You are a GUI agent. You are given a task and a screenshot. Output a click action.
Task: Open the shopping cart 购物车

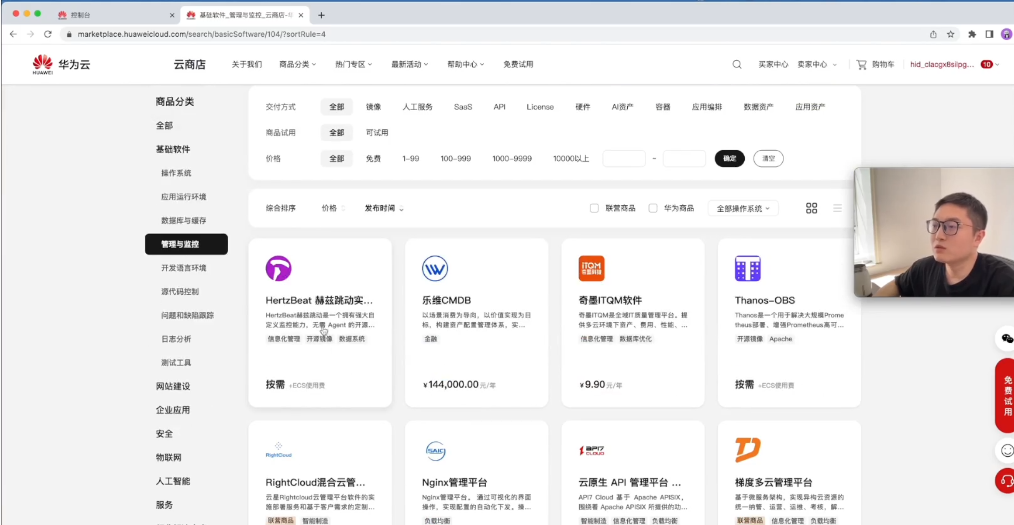tap(875, 64)
